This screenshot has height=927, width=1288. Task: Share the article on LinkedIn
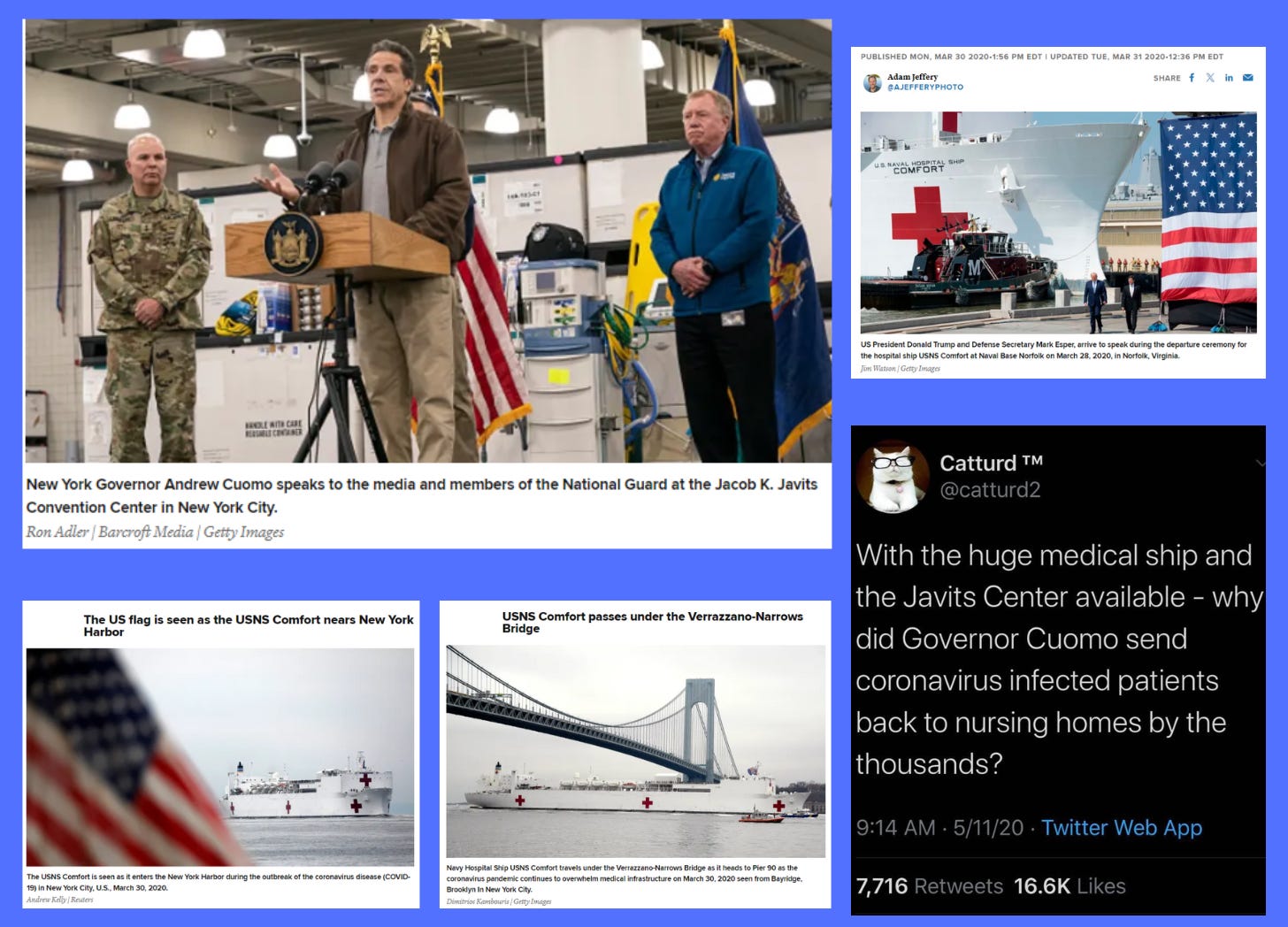tap(1229, 78)
